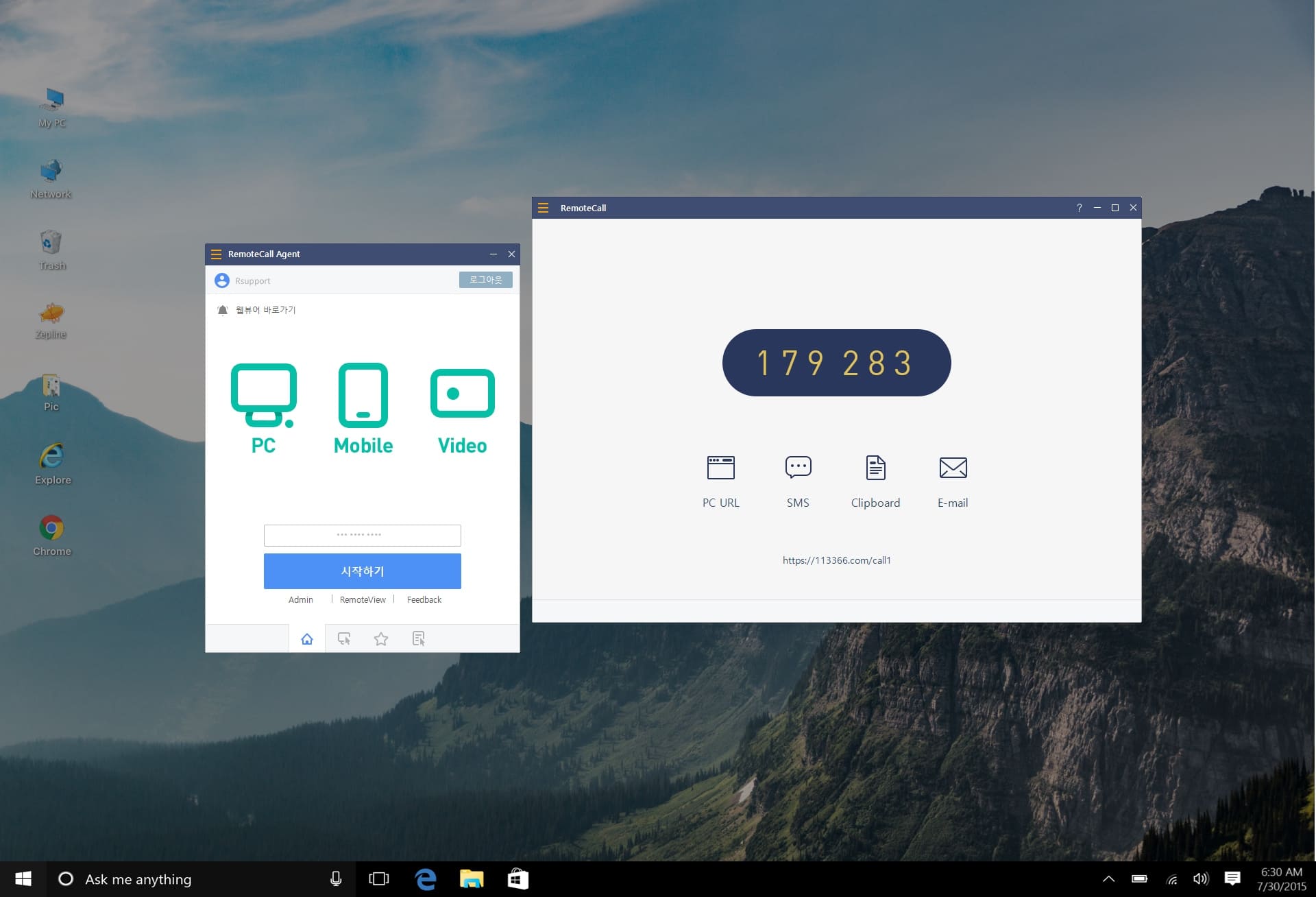Screen dimensions: 1316x897
Task: Open the volume tray icon
Action: point(1201,879)
